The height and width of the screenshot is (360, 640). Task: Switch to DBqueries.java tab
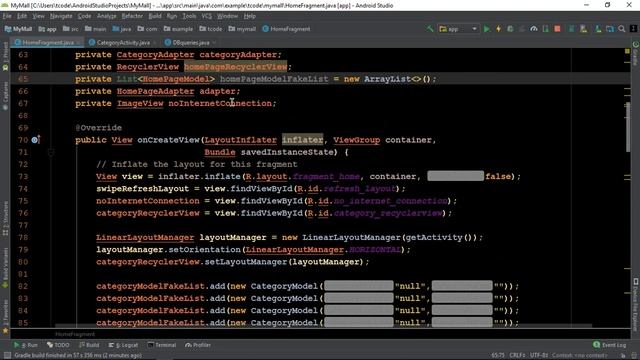click(x=190, y=42)
